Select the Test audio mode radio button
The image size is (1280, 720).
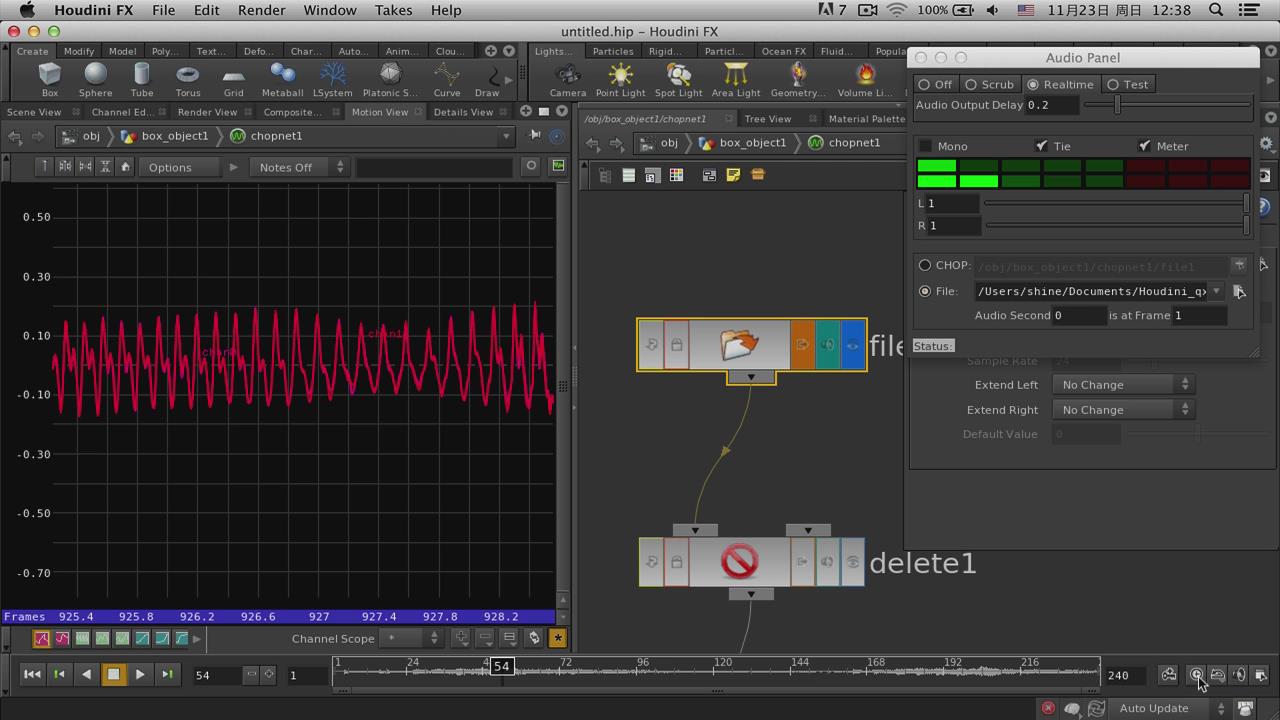pos(1113,85)
